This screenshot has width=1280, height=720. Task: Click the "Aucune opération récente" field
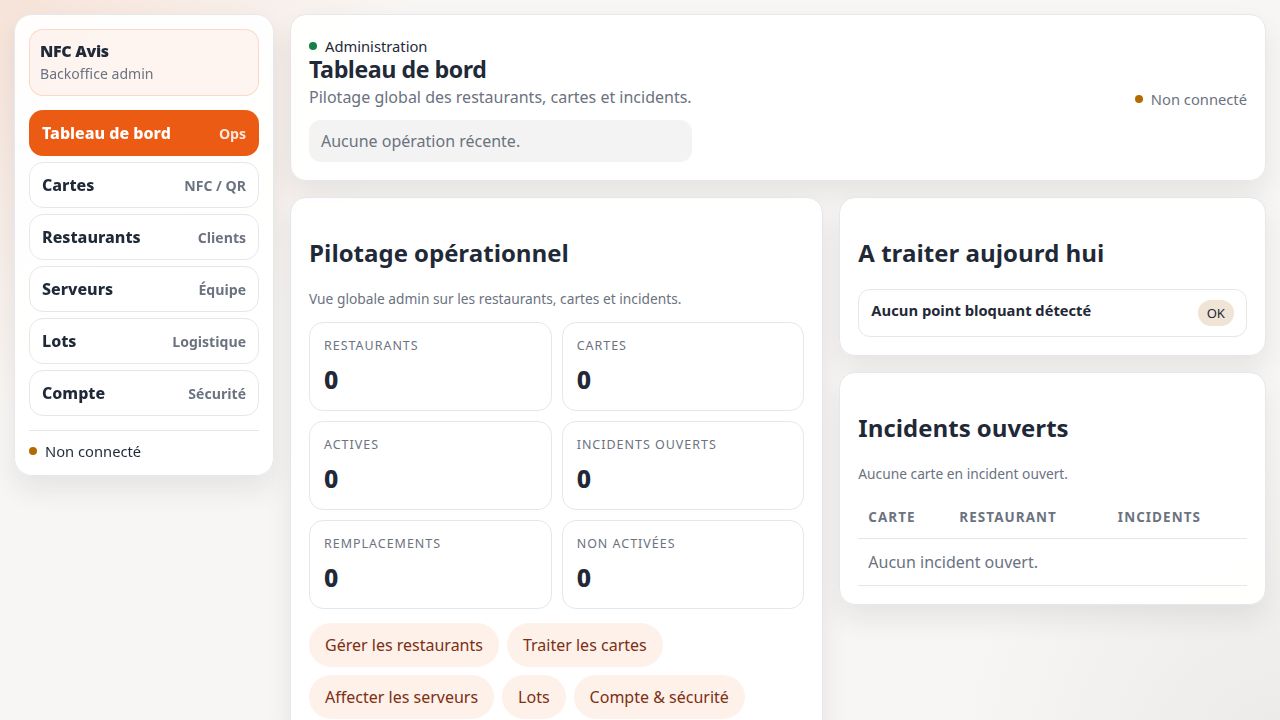point(500,141)
